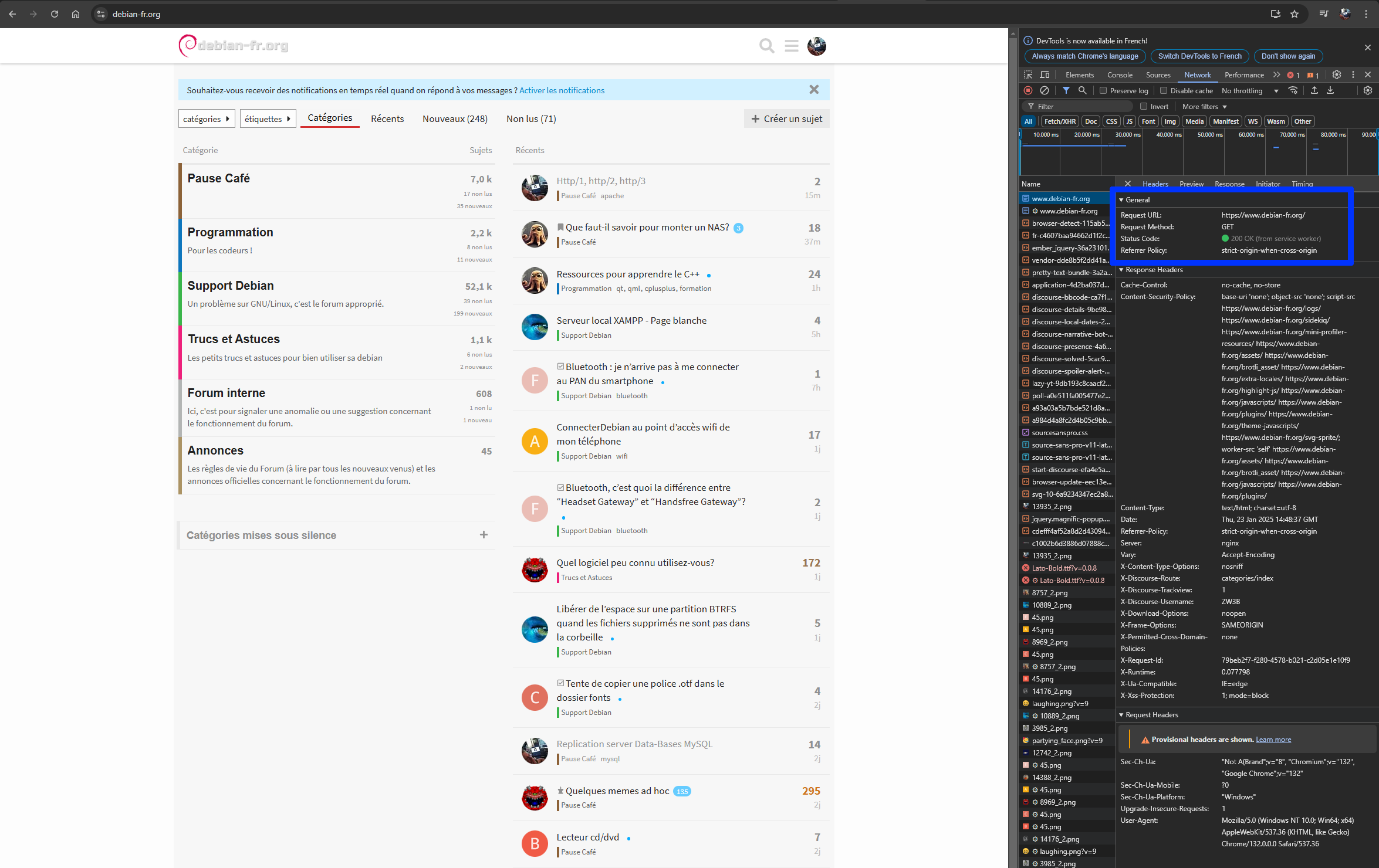Open the user avatar in the forum header
1379x868 pixels.
[x=816, y=46]
